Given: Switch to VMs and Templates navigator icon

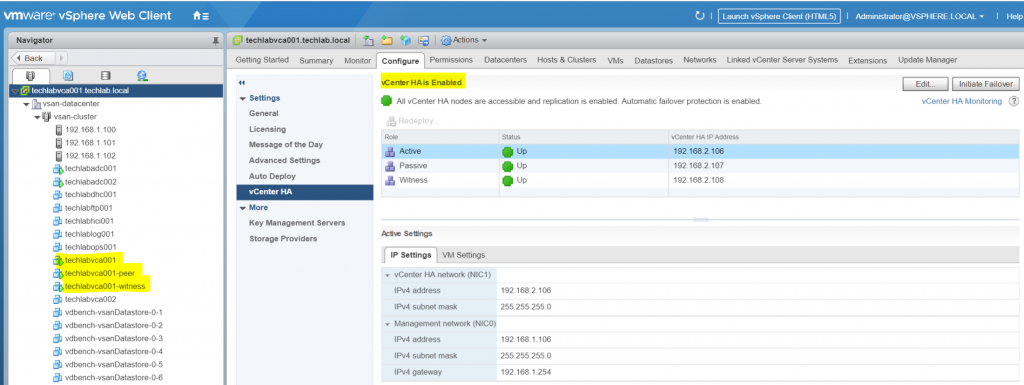Looking at the screenshot, I should [68, 76].
